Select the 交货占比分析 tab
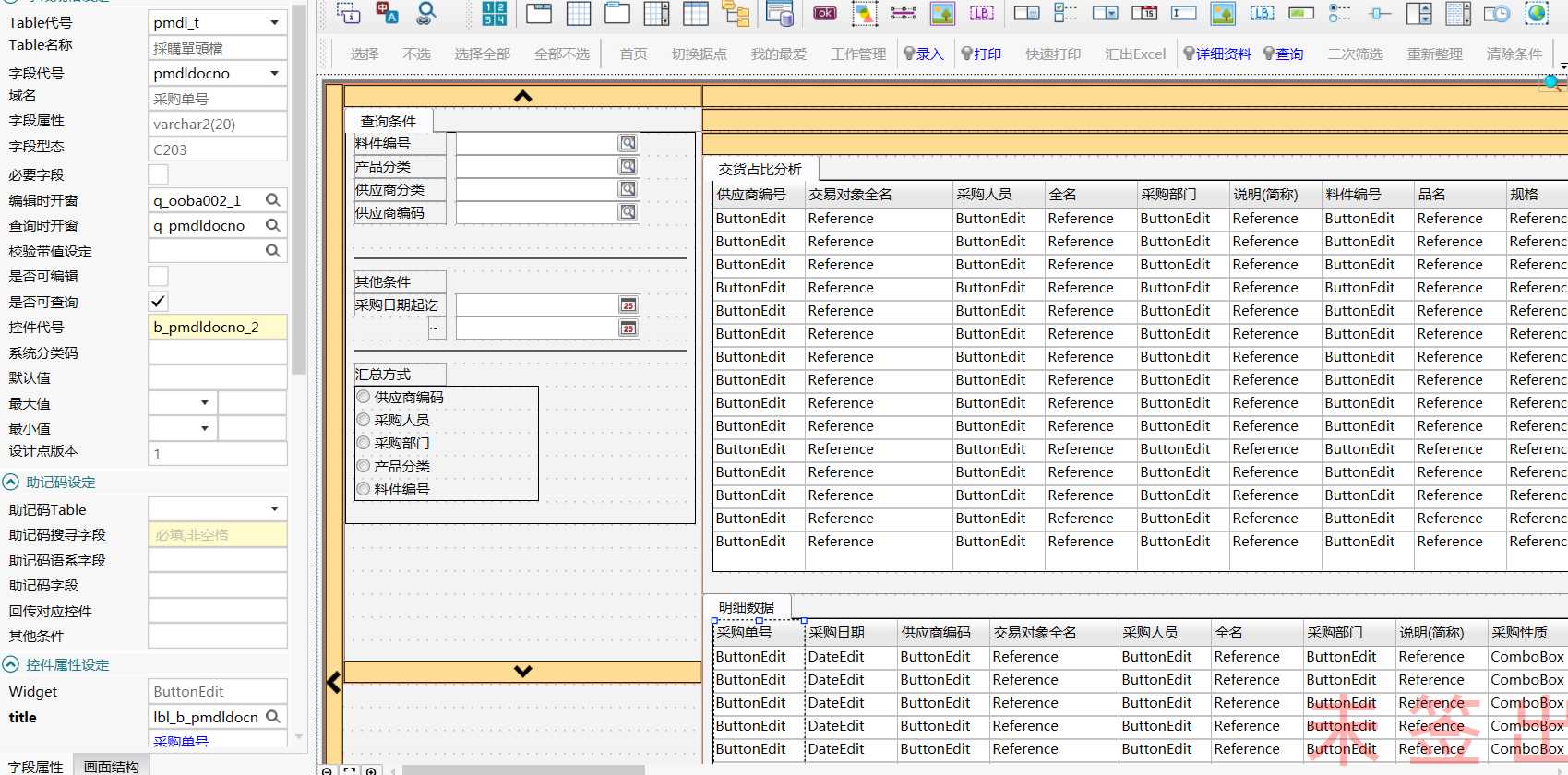The height and width of the screenshot is (775, 1568). 760,169
